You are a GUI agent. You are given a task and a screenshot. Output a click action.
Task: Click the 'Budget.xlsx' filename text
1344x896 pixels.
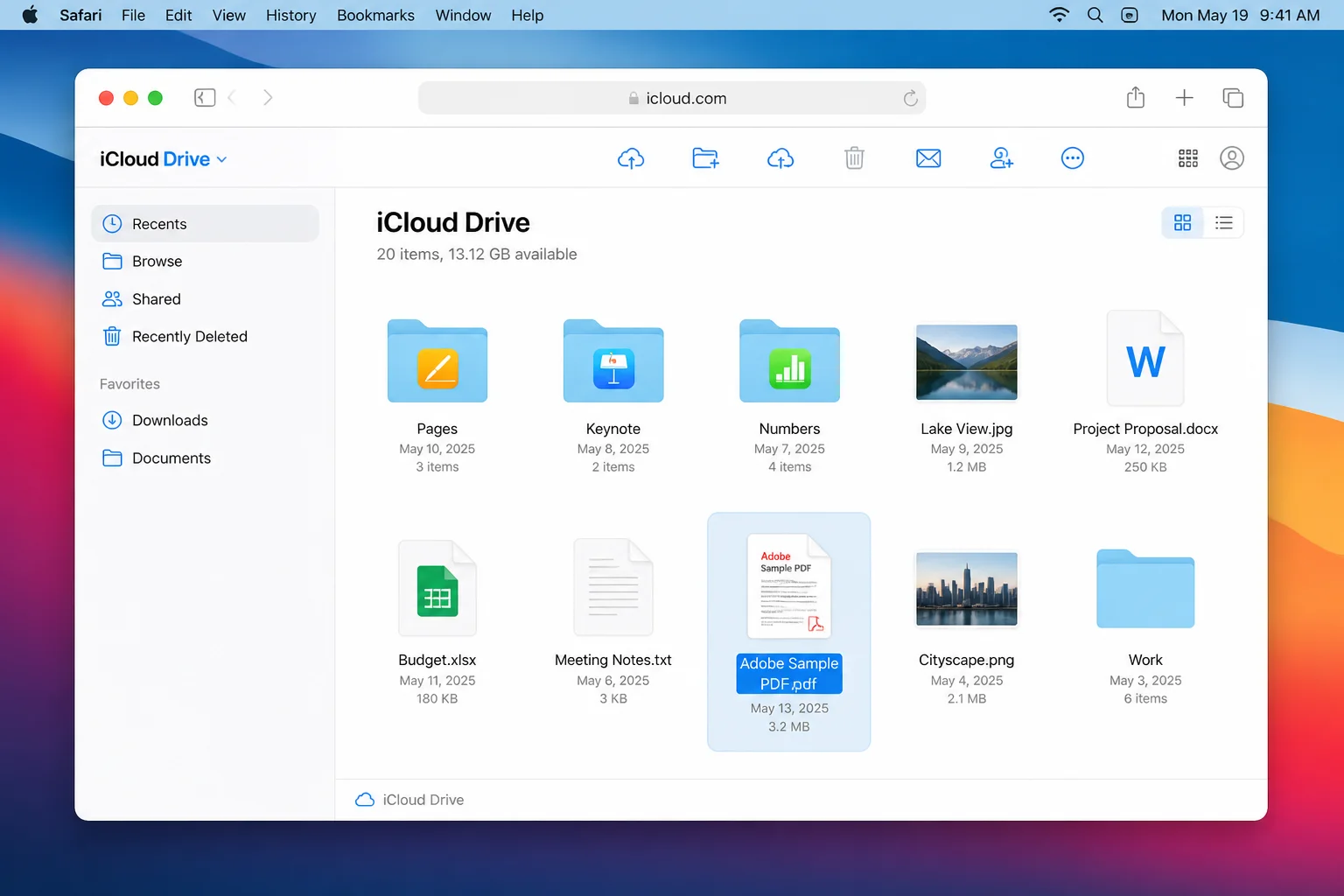(437, 660)
